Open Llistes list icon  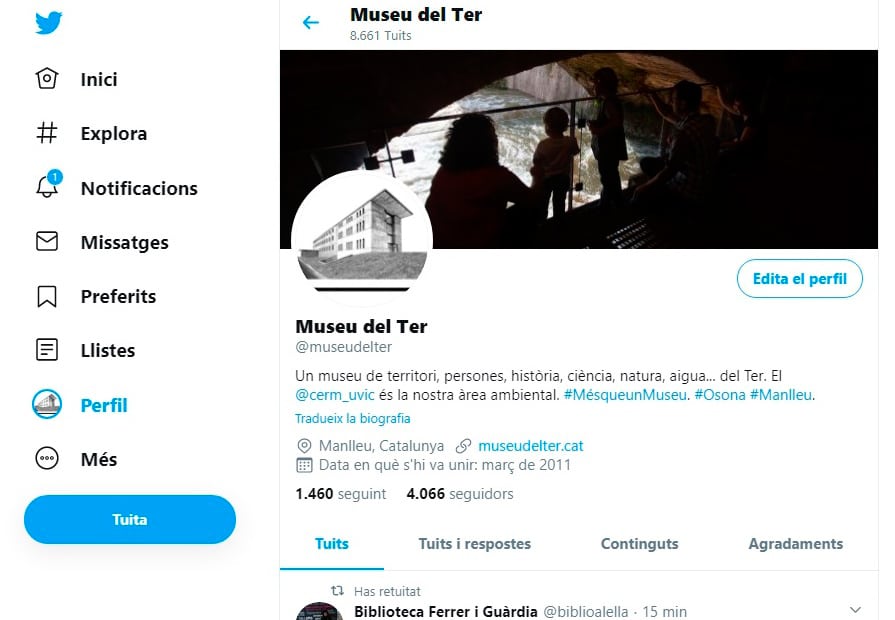tap(47, 350)
